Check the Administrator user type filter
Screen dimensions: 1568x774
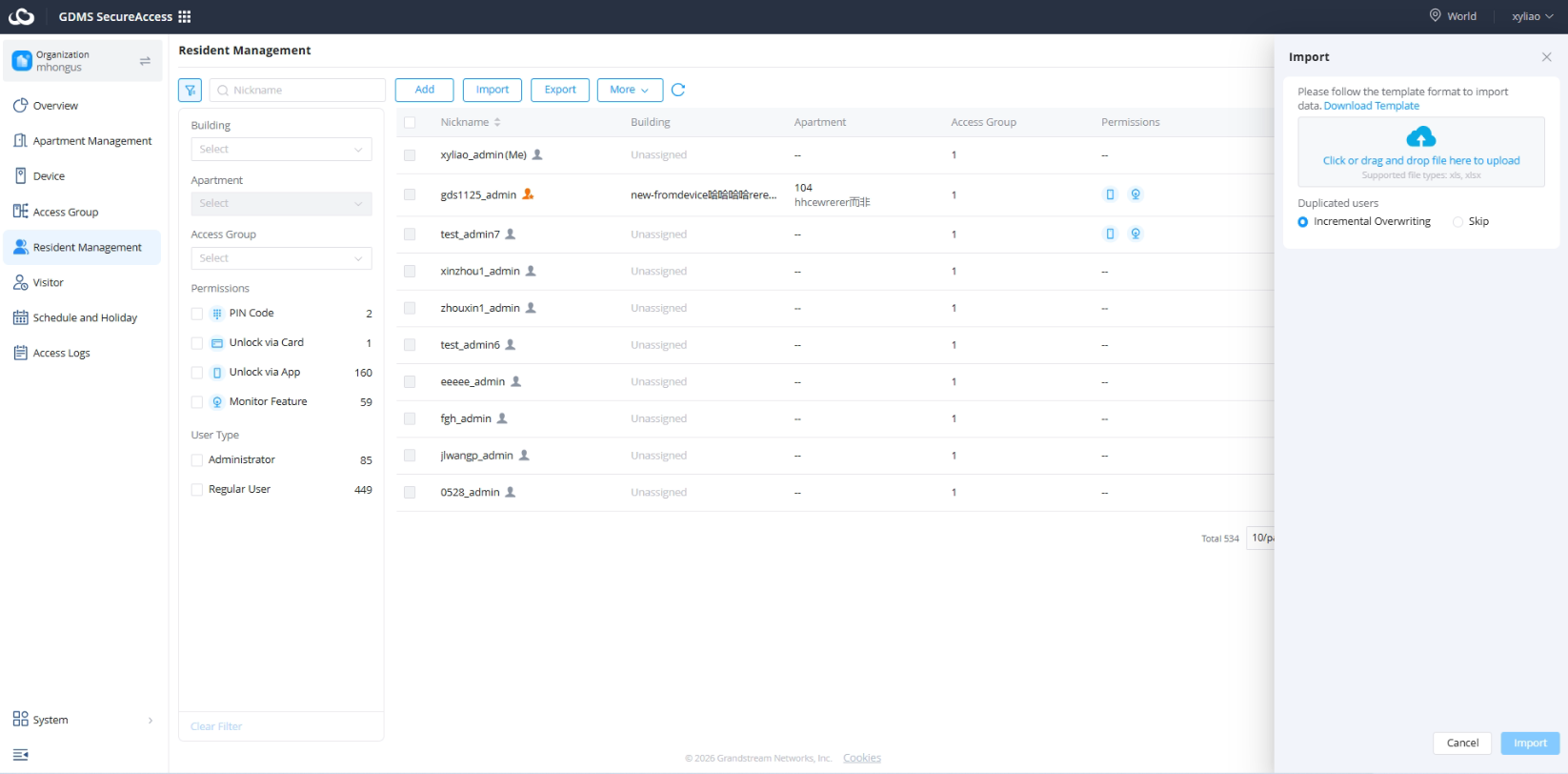[x=197, y=460]
